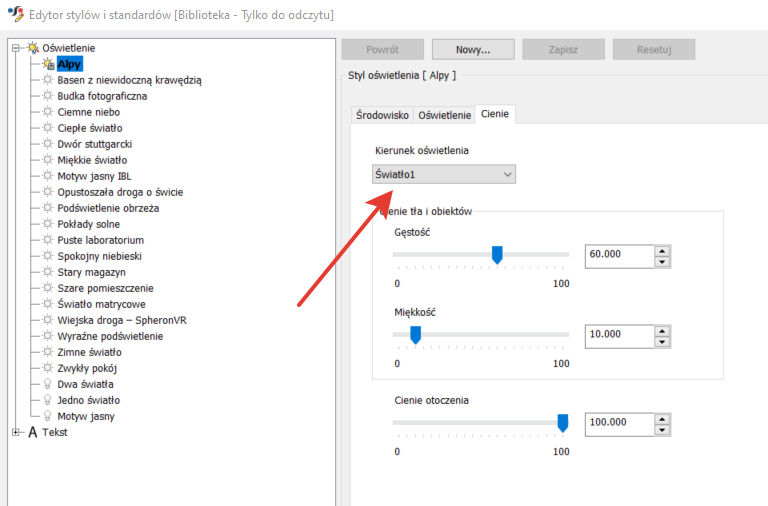Click the light icon beside Zimne światło

click(48, 352)
